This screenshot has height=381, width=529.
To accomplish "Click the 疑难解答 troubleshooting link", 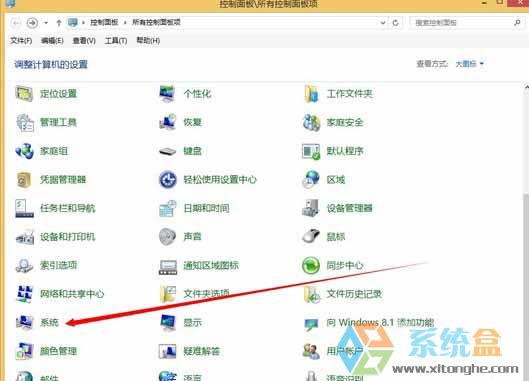I will (x=201, y=351).
